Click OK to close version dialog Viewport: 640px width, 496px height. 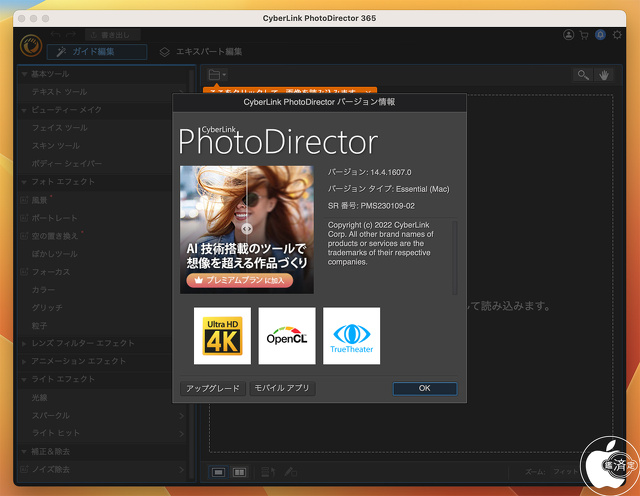pyautogui.click(x=424, y=388)
